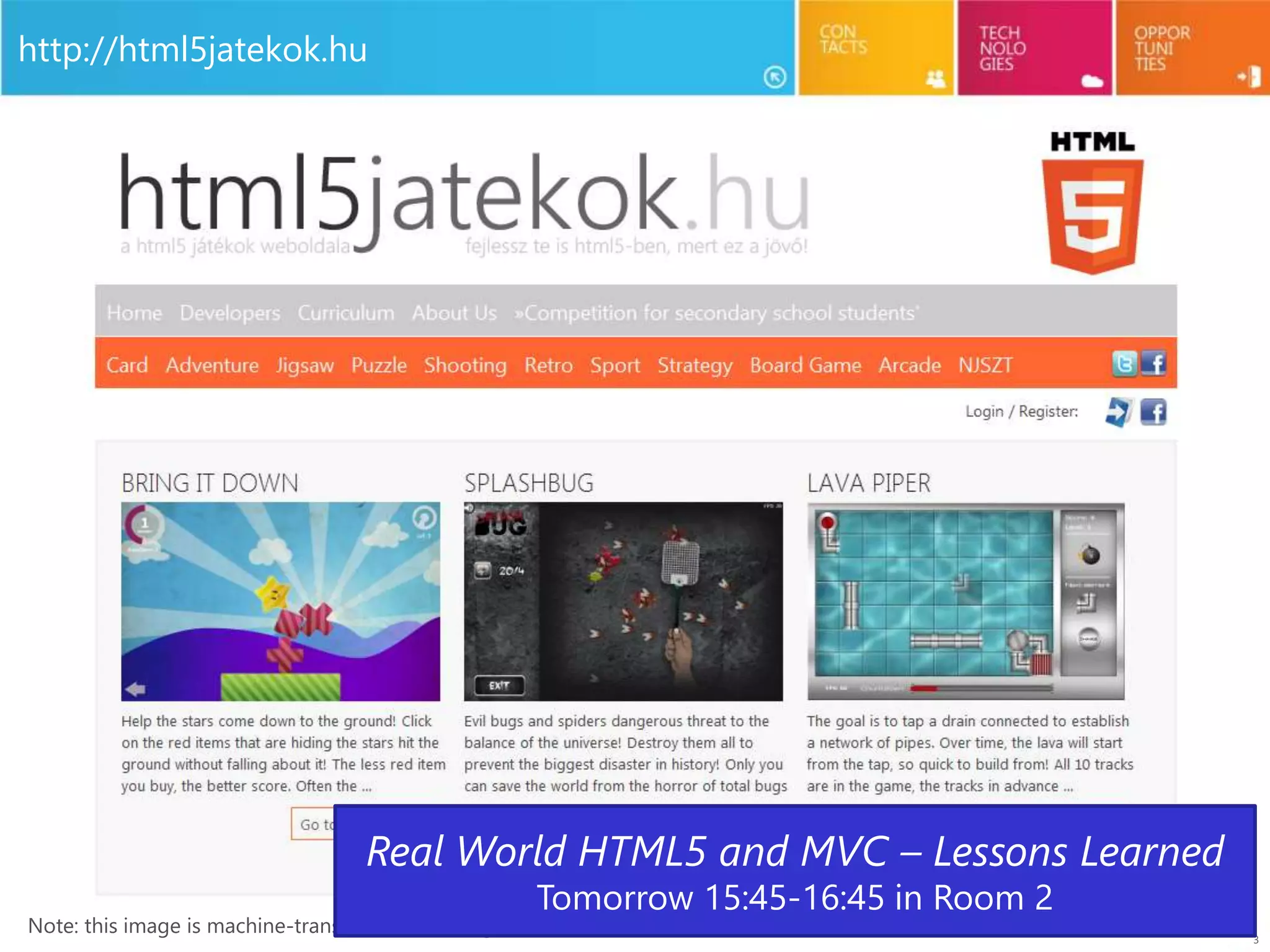Open the Lava Piper game thumbnail
The image size is (1270, 952).
coord(966,601)
